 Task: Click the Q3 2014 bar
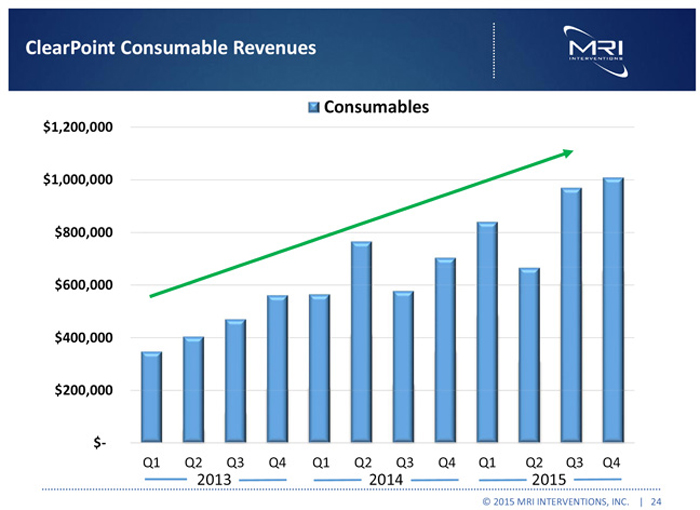[402, 366]
